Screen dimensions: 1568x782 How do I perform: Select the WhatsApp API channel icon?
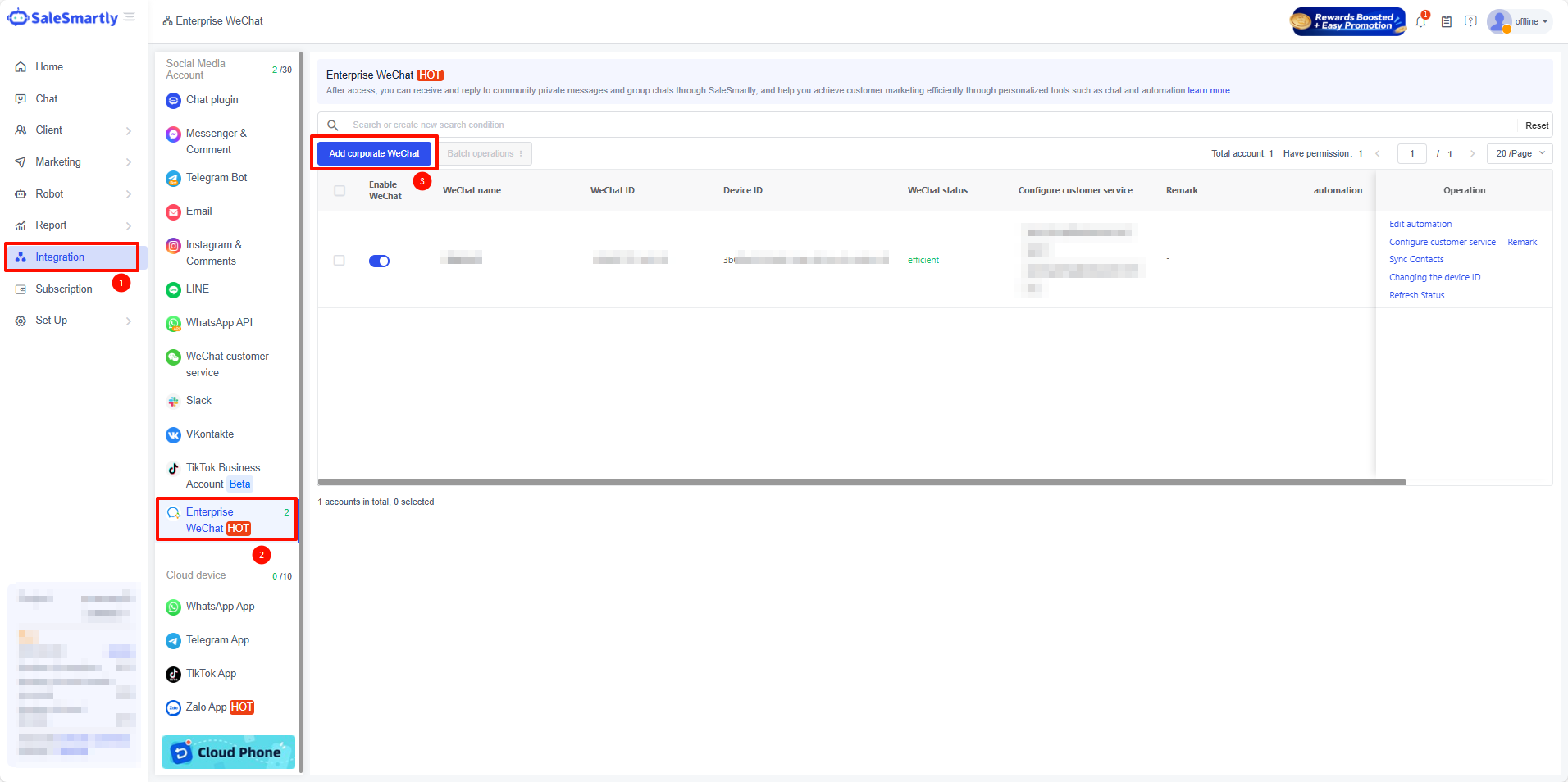coord(173,323)
